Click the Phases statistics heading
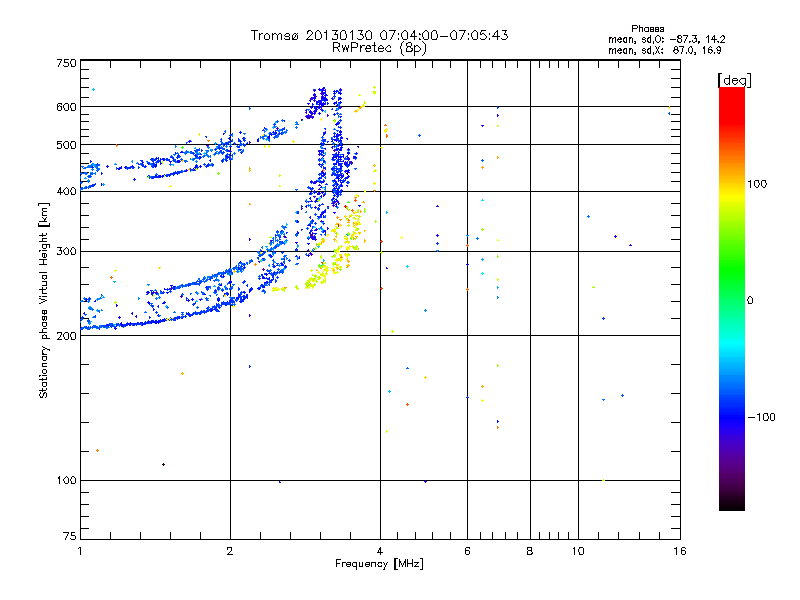This screenshot has width=800, height=600. point(647,29)
